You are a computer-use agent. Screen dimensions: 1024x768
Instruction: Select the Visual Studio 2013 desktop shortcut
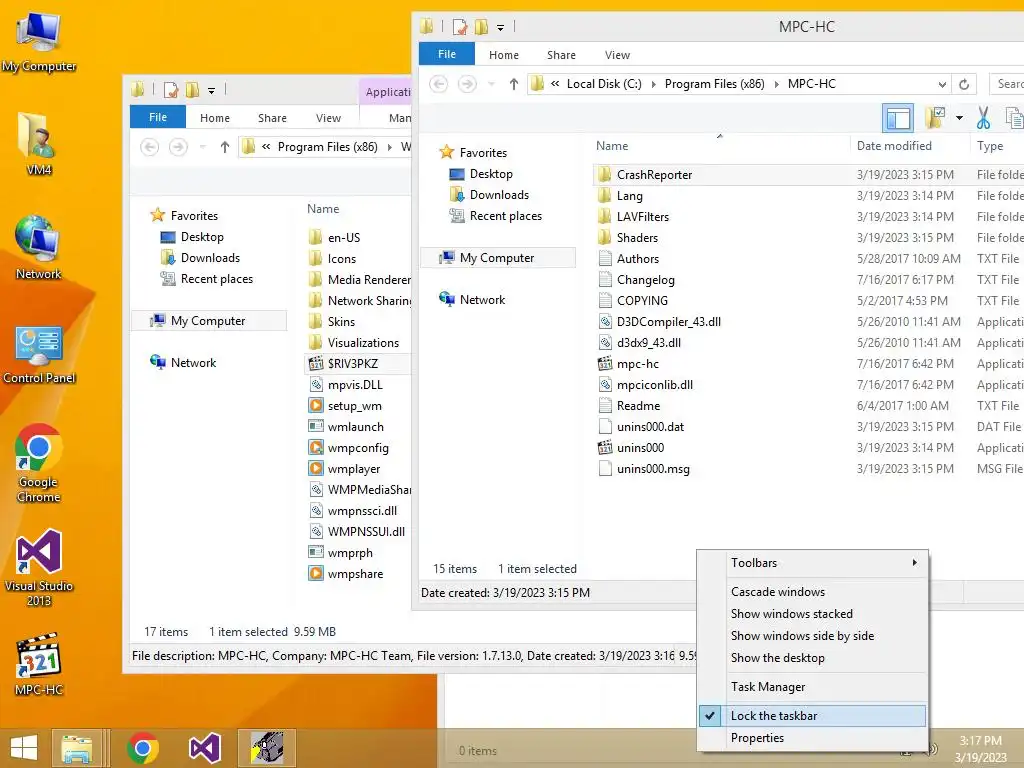[39, 568]
